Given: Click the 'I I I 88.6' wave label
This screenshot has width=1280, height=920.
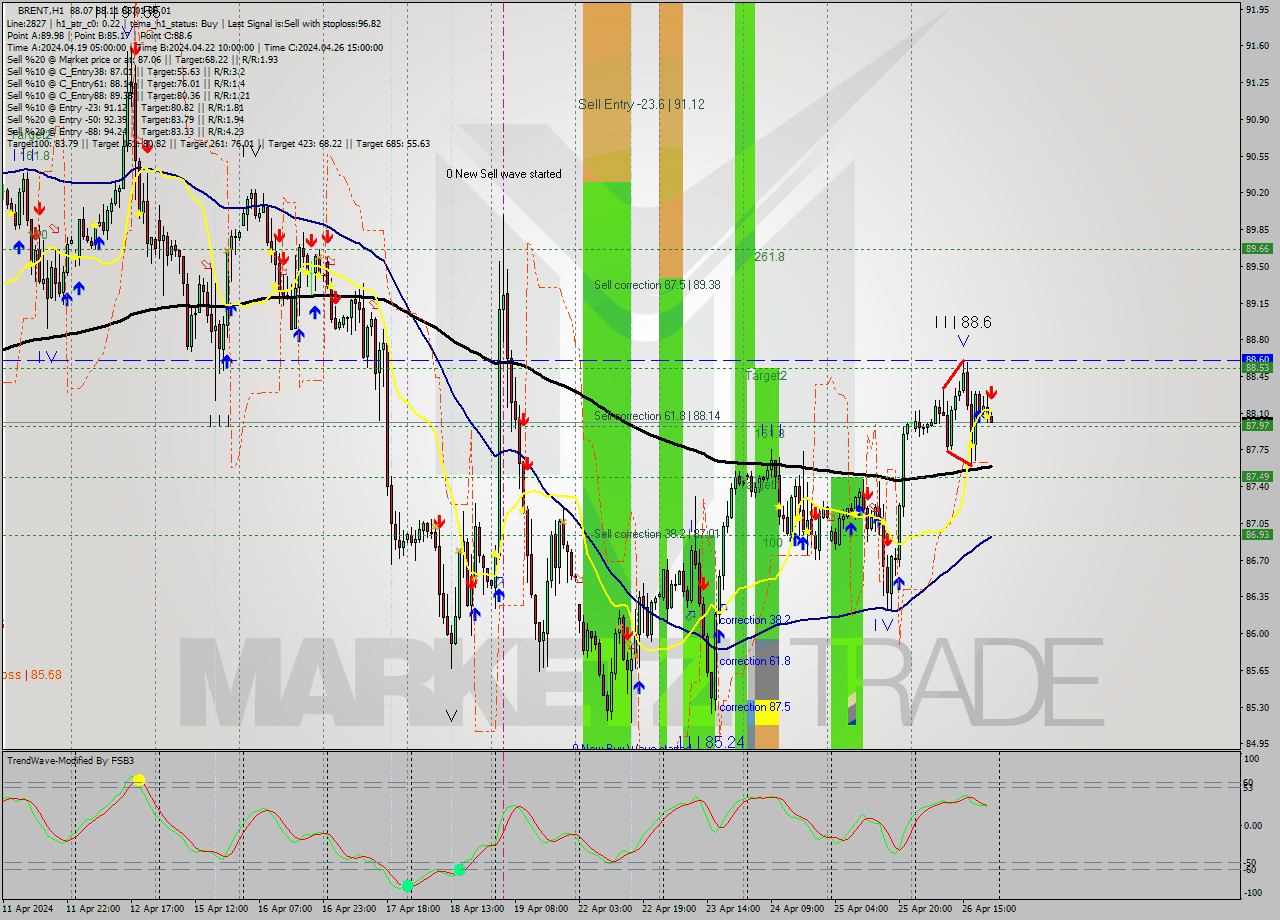Looking at the screenshot, I should pos(963,322).
